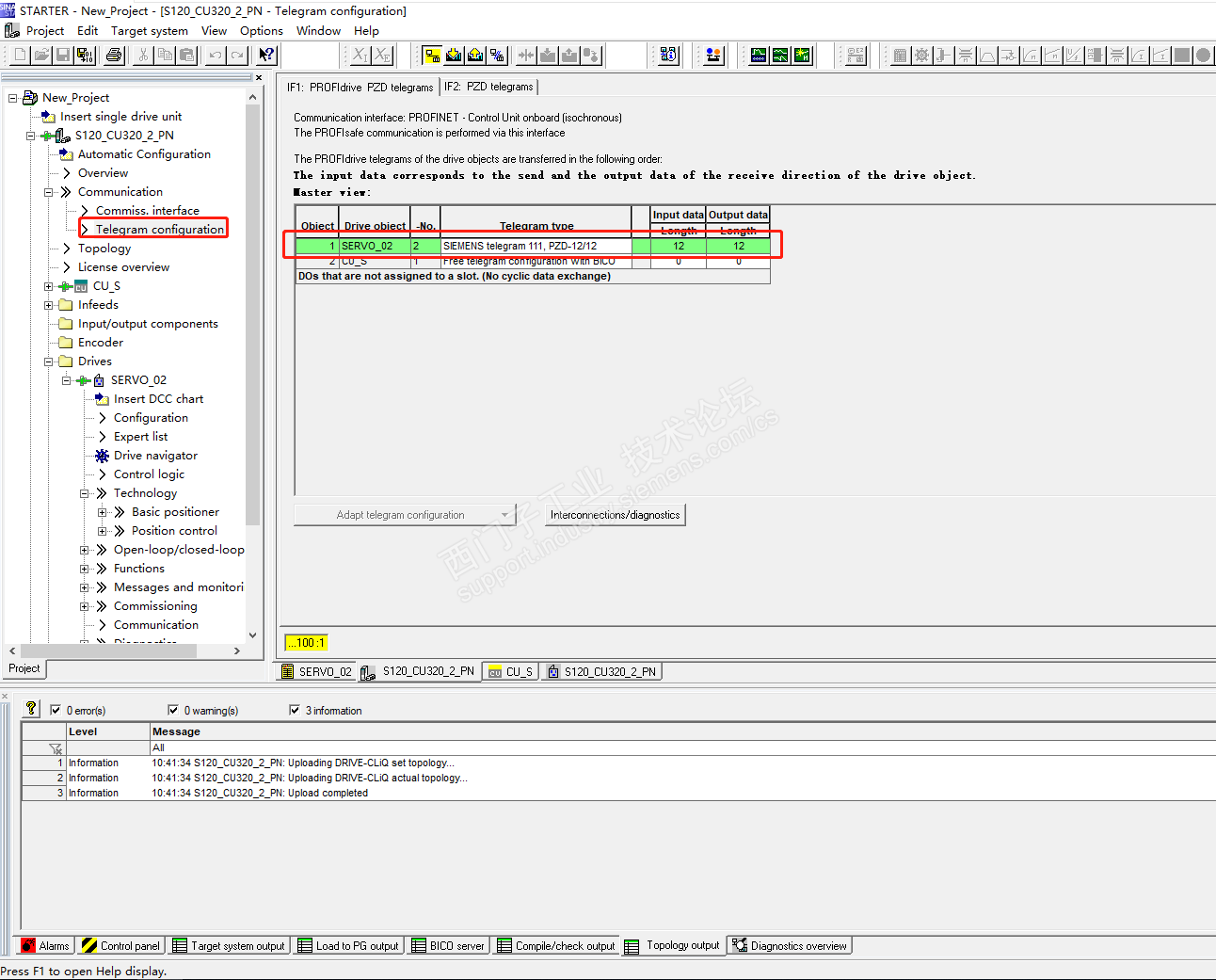Click the message filter field showing All

click(682, 747)
